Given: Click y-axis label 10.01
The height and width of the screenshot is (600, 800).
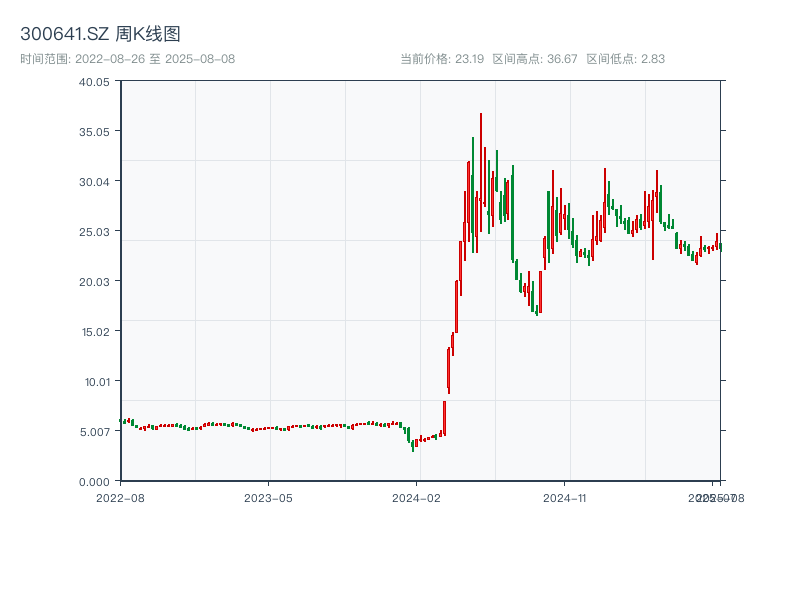Looking at the screenshot, I should tap(97, 382).
